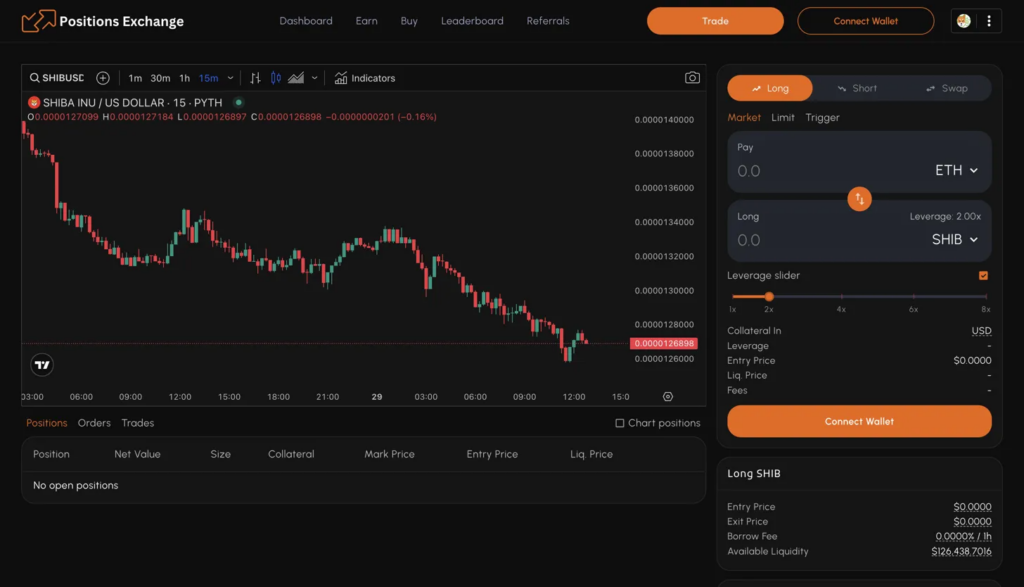Image resolution: width=1024 pixels, height=587 pixels.
Task: Open the symbol search for SHIBUSD
Action: coord(57,78)
